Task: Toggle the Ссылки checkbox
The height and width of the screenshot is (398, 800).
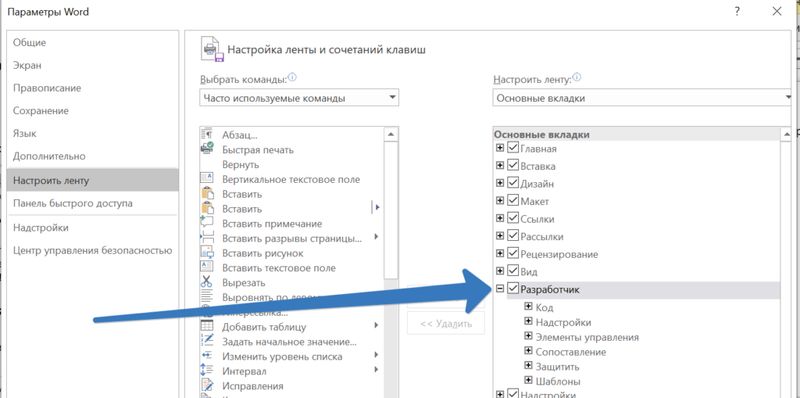Action: 513,218
